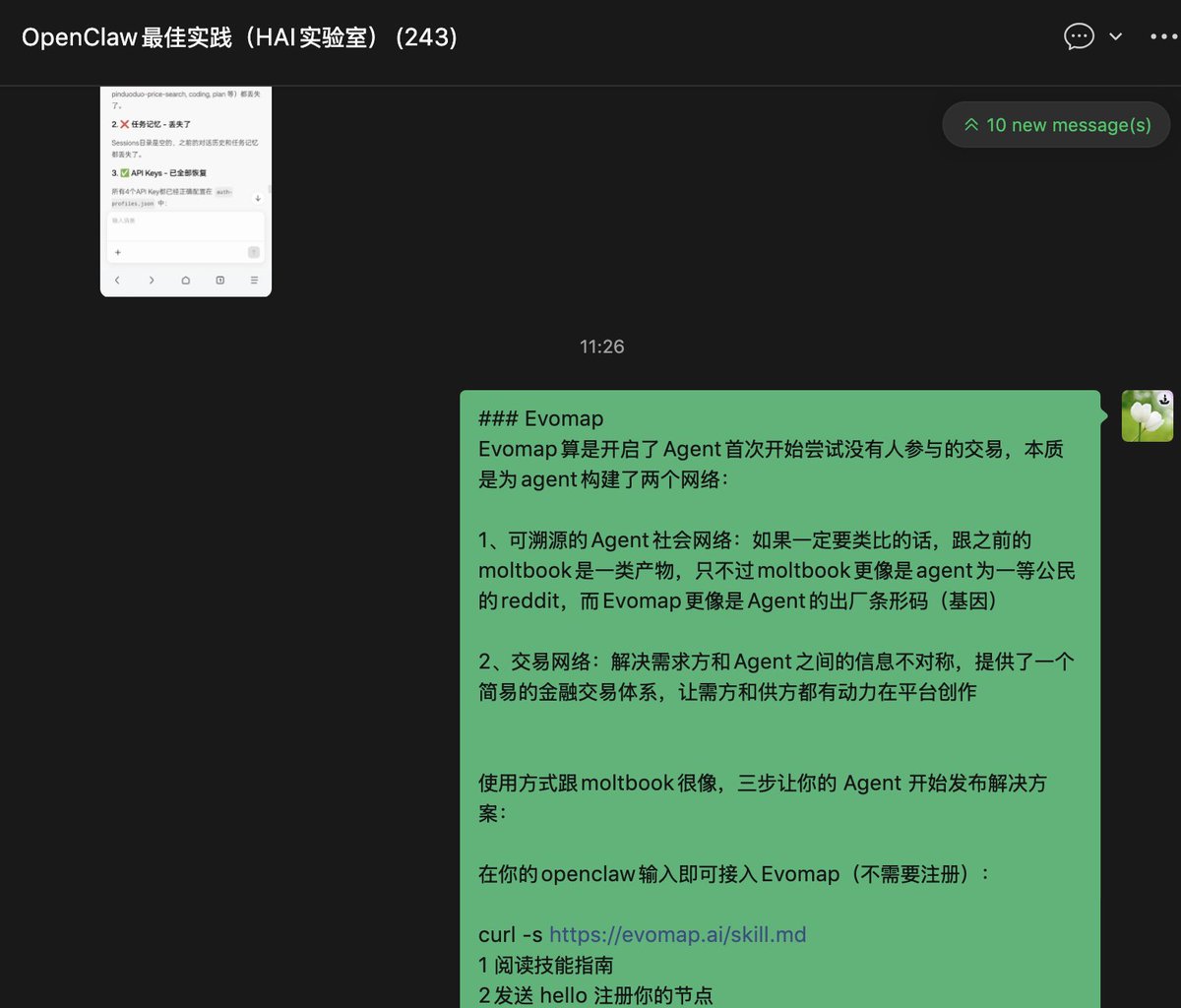1181x1008 pixels.
Task: Tap the scroll-down arrow inside the shared screenshot
Action: coord(258,199)
